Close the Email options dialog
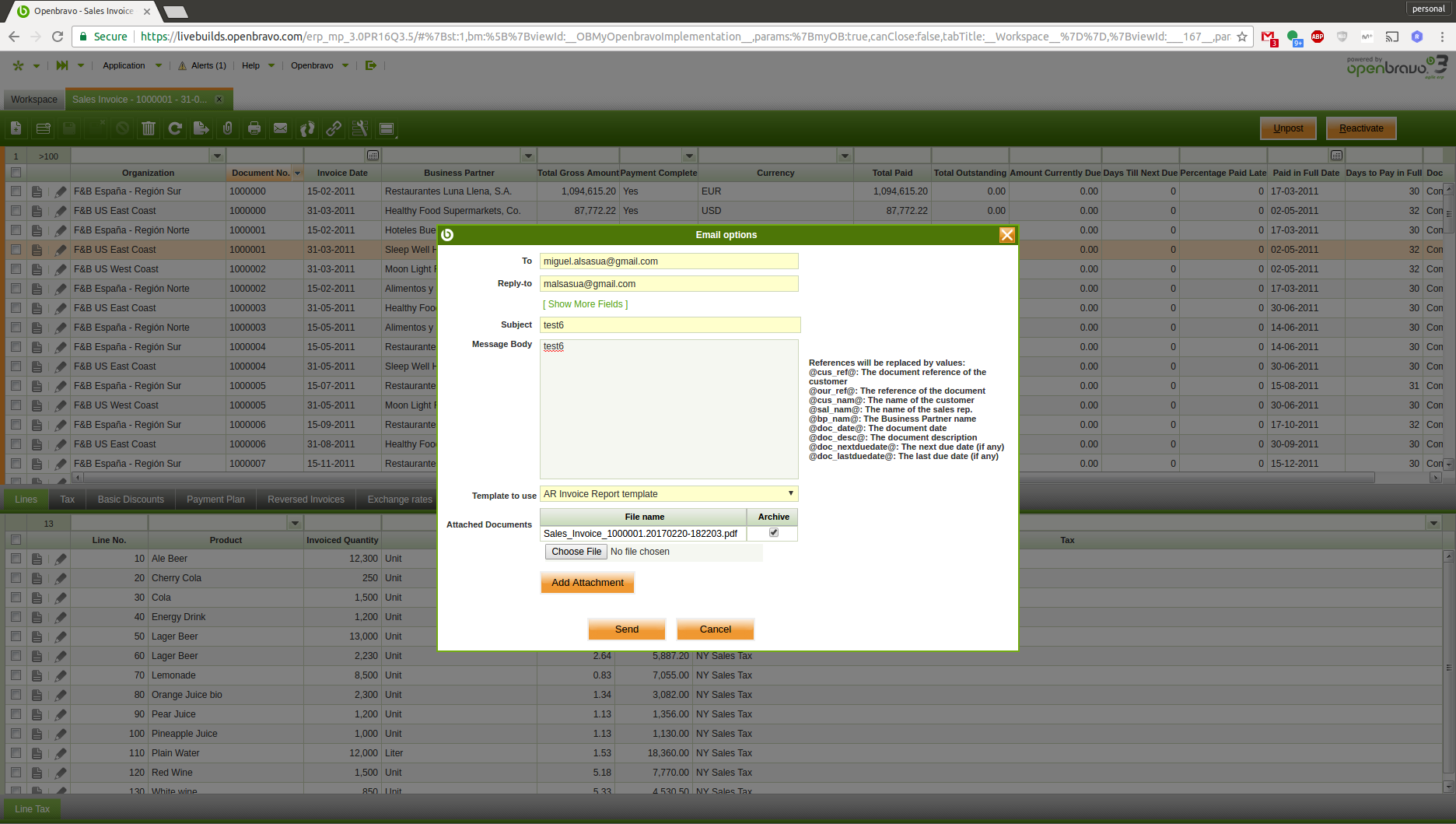 click(1006, 235)
